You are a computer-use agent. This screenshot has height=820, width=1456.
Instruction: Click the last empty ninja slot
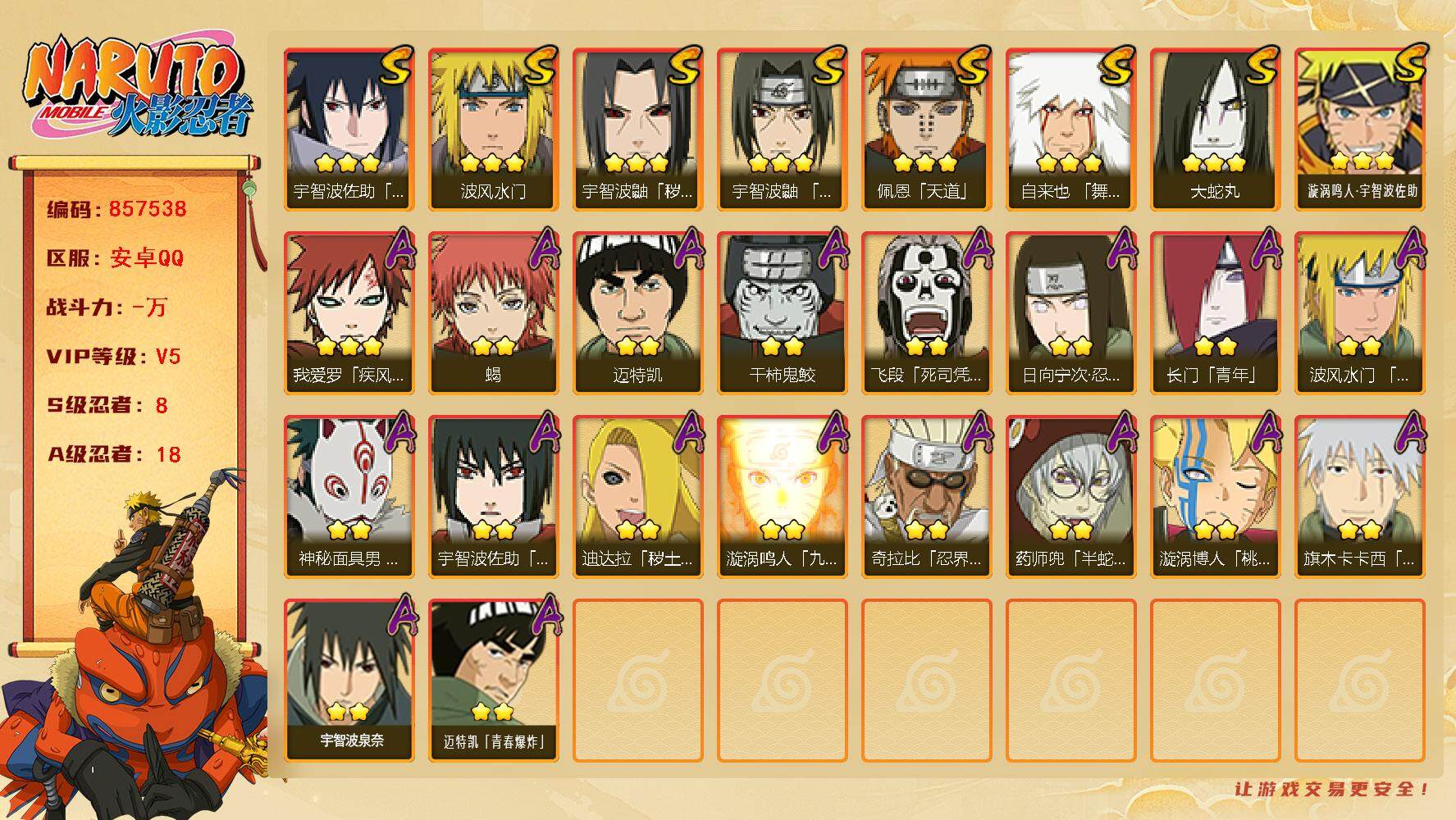pyautogui.click(x=1359, y=681)
